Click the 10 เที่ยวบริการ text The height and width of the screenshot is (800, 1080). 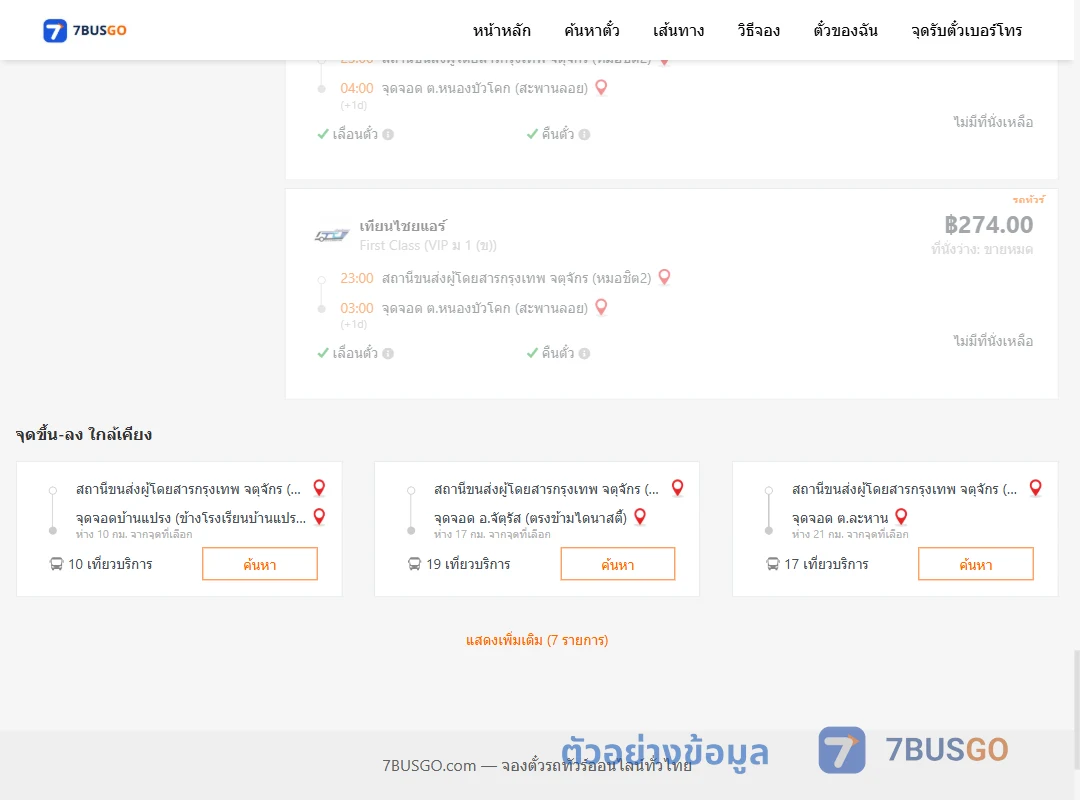pos(110,564)
